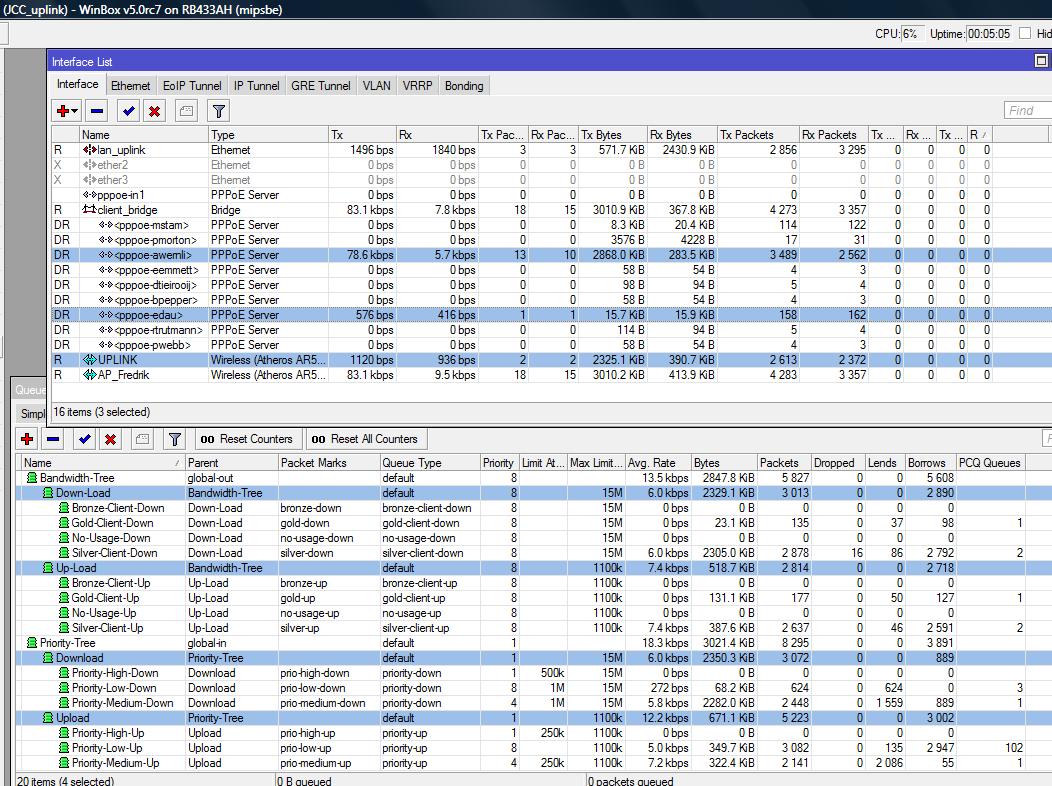Click the Uptime value field
This screenshot has width=1052, height=786.
click(989, 34)
